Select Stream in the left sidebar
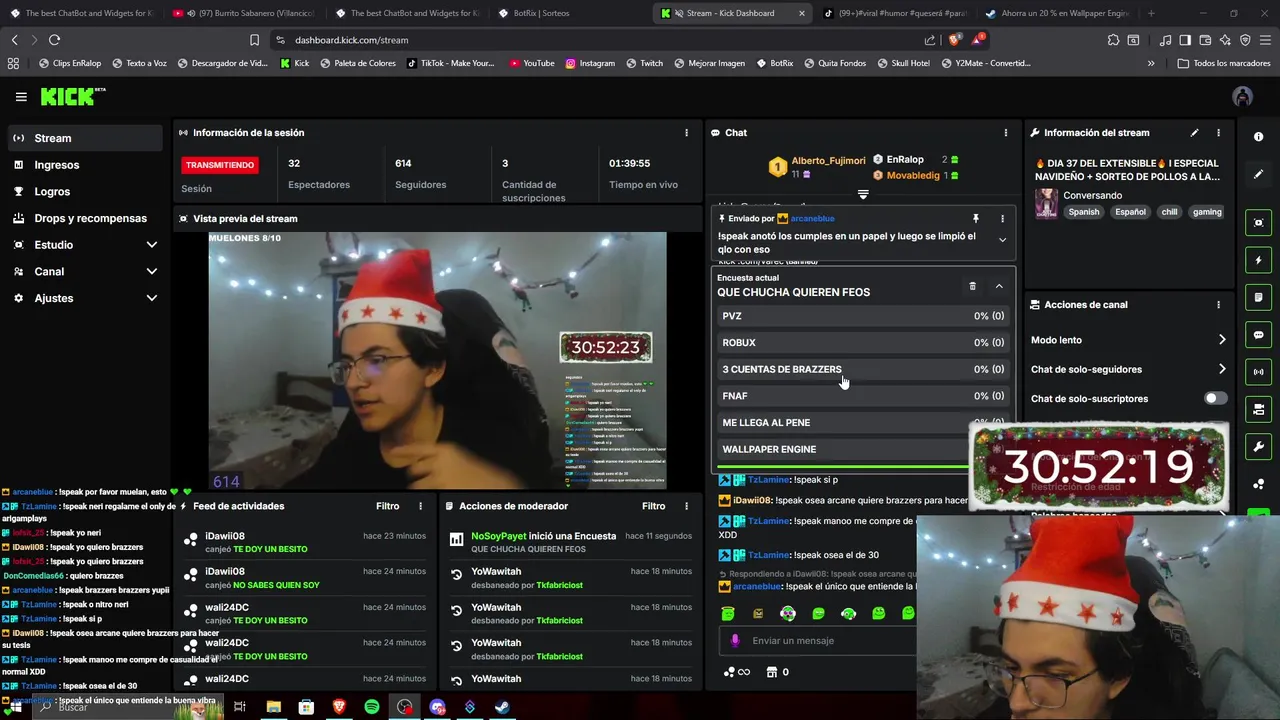Viewport: 1280px width, 720px height. click(x=84, y=138)
